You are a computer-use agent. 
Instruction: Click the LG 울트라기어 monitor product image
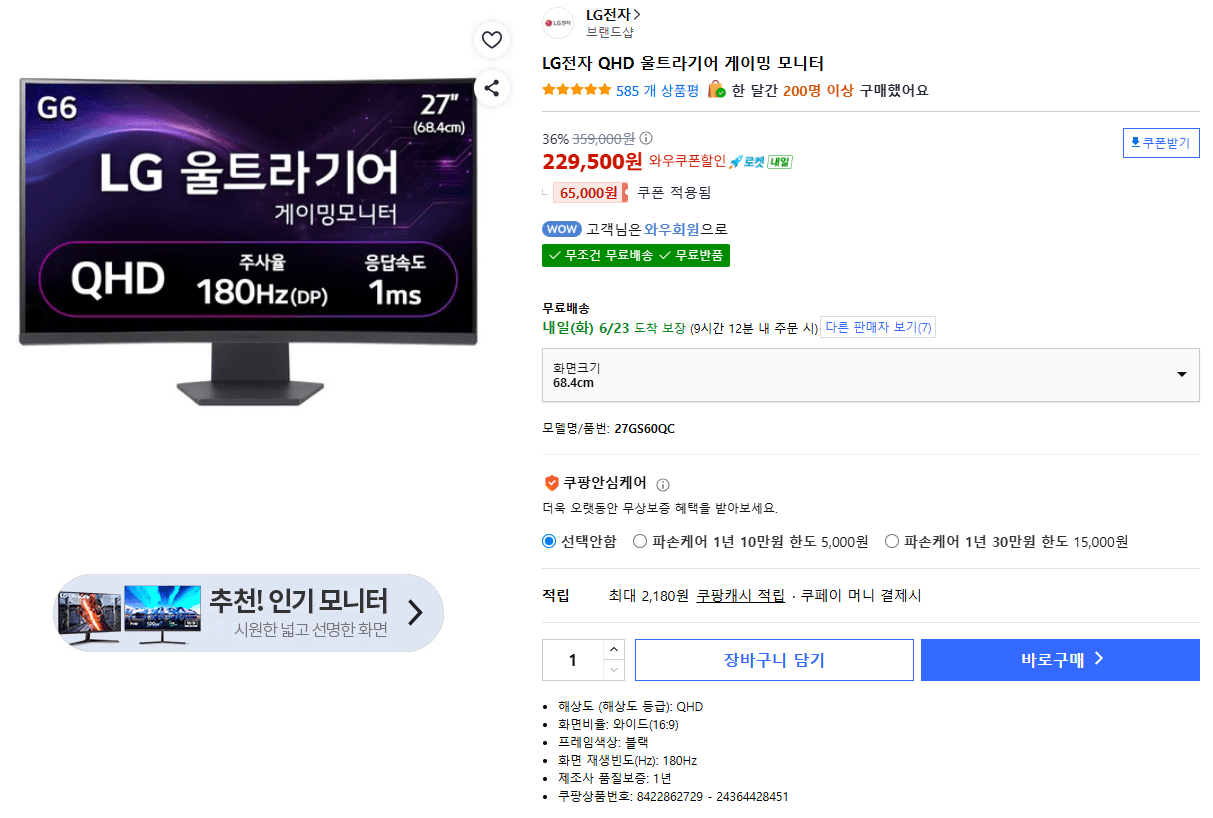[x=248, y=242]
